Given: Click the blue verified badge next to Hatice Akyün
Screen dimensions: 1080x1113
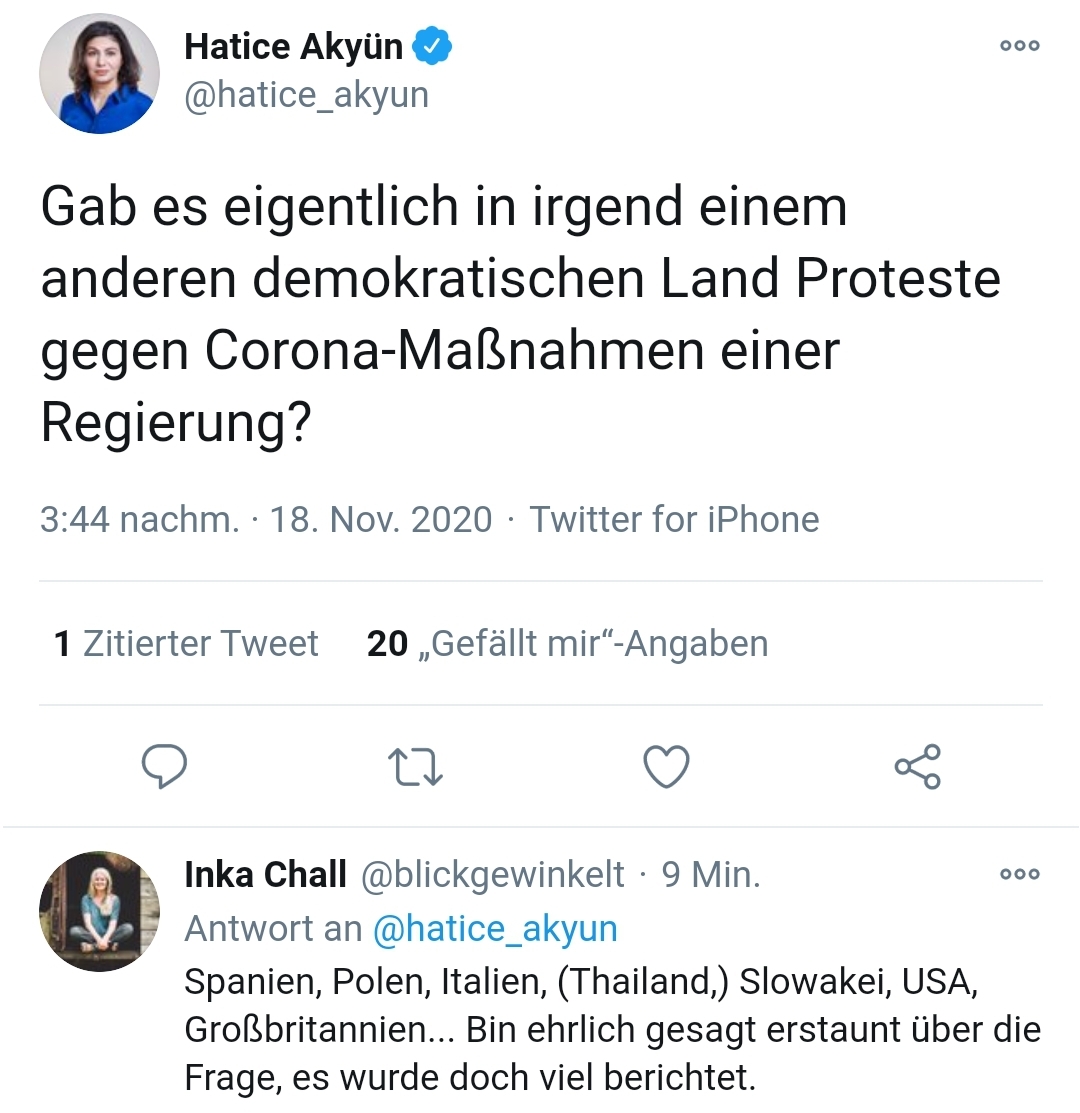Looking at the screenshot, I should (434, 46).
